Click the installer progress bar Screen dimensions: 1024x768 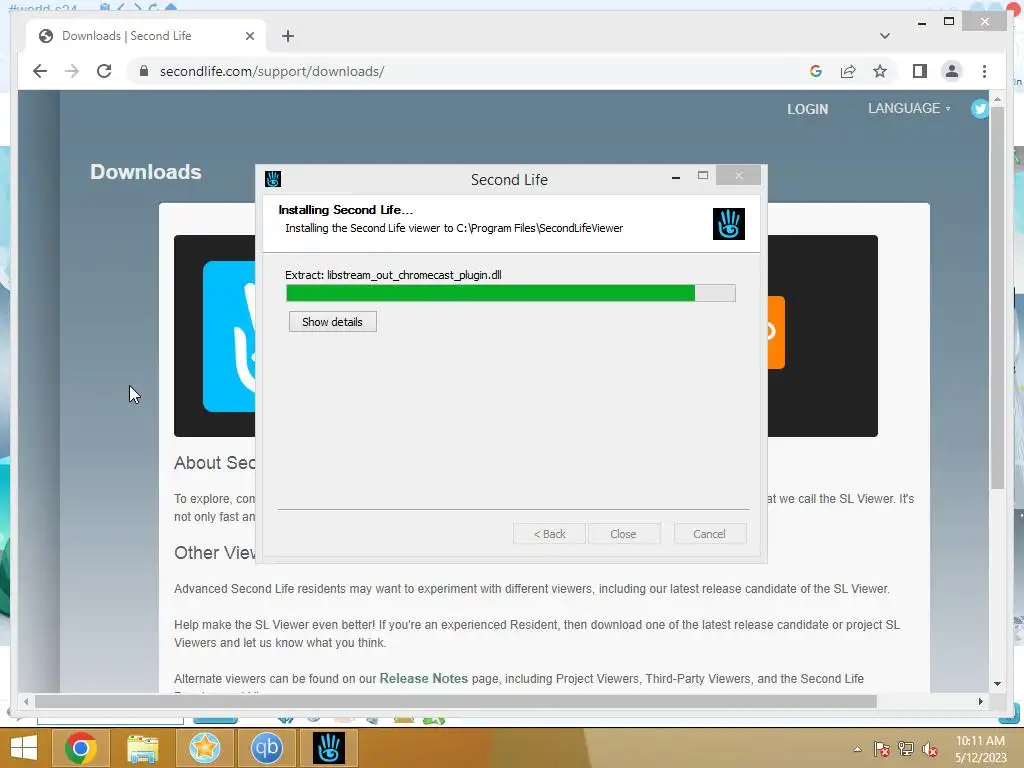click(x=511, y=293)
